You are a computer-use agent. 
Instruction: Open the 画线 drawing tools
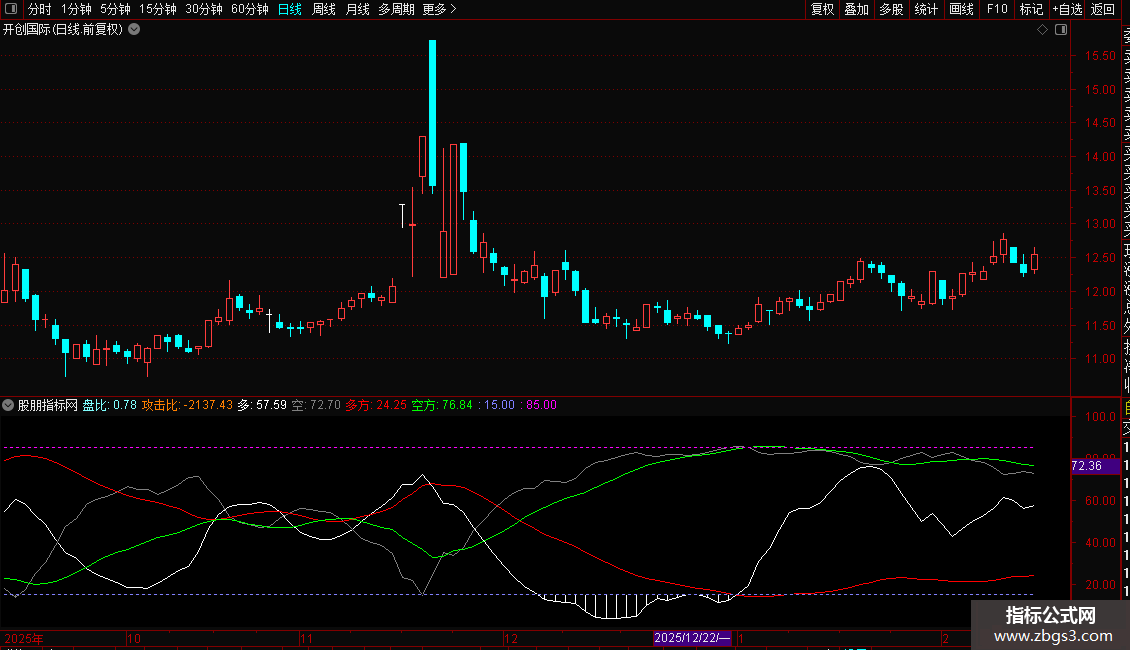pyautogui.click(x=961, y=9)
